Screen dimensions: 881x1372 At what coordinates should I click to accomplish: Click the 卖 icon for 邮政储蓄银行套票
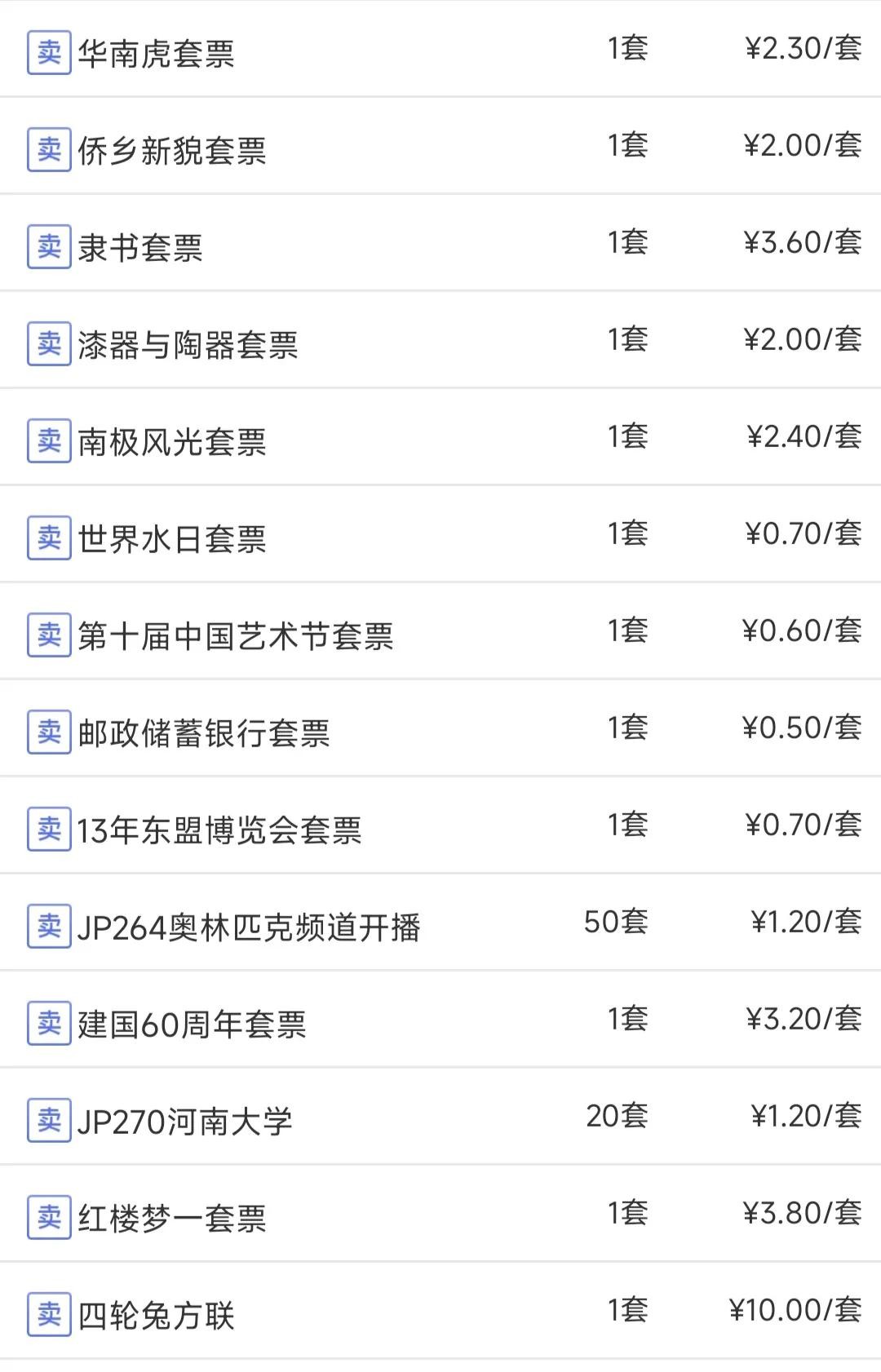pos(49,732)
